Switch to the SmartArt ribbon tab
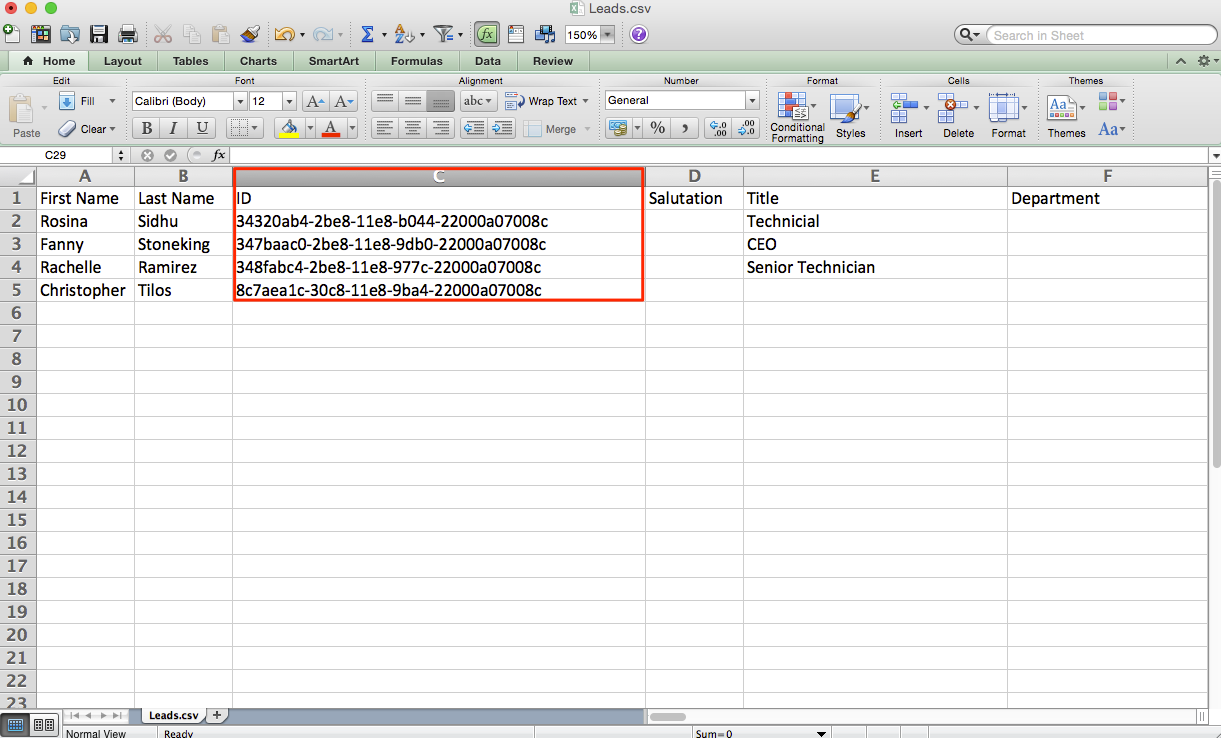 [334, 61]
